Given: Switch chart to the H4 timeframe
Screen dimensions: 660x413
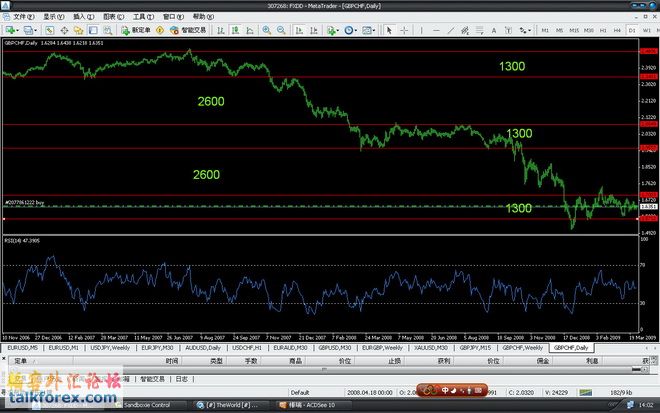Looking at the screenshot, I should (x=618, y=31).
